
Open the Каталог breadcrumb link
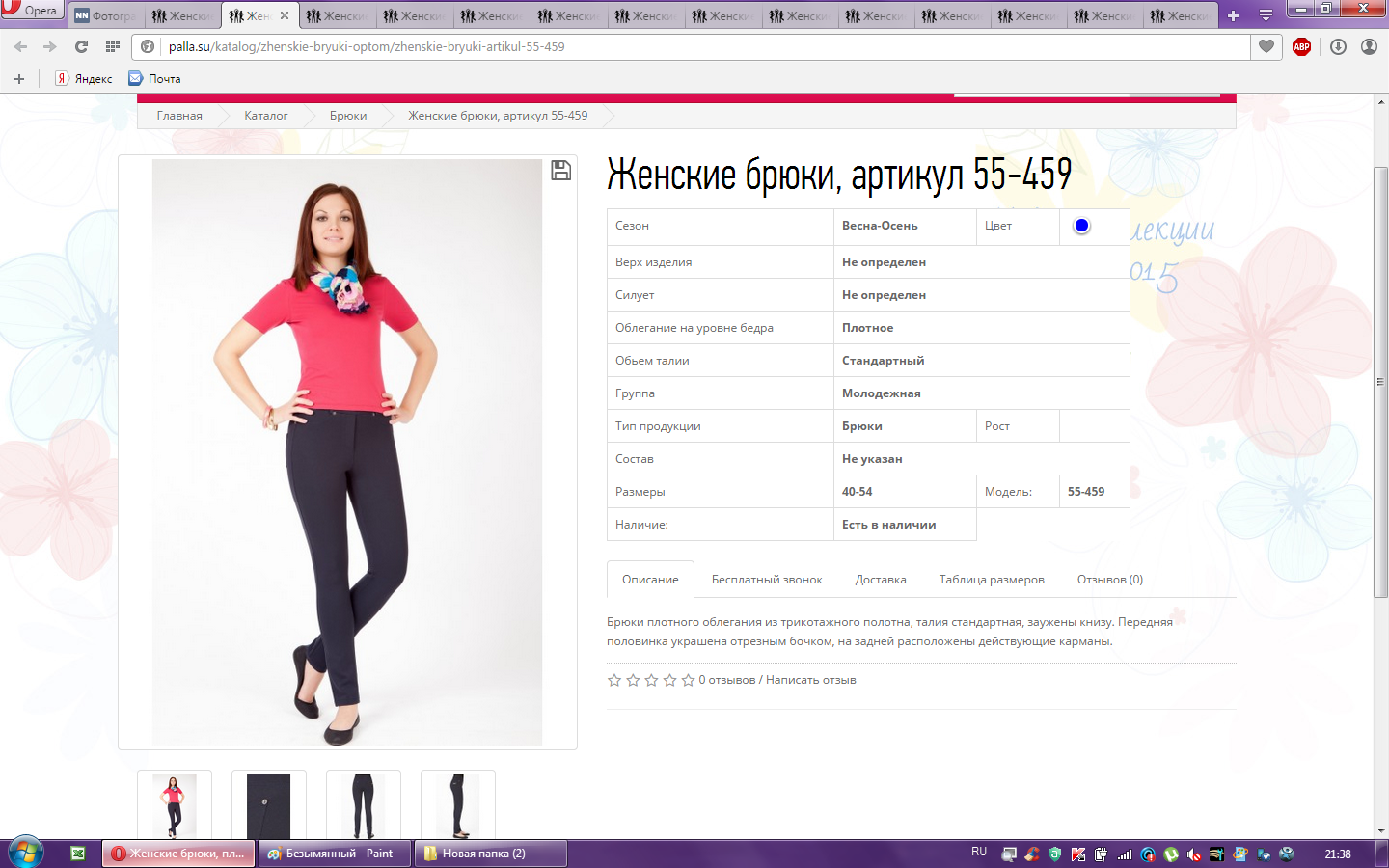265,116
